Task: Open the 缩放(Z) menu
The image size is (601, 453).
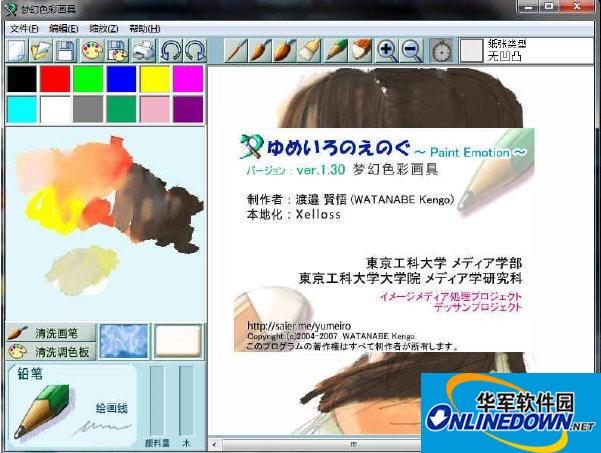Action: 103,29
